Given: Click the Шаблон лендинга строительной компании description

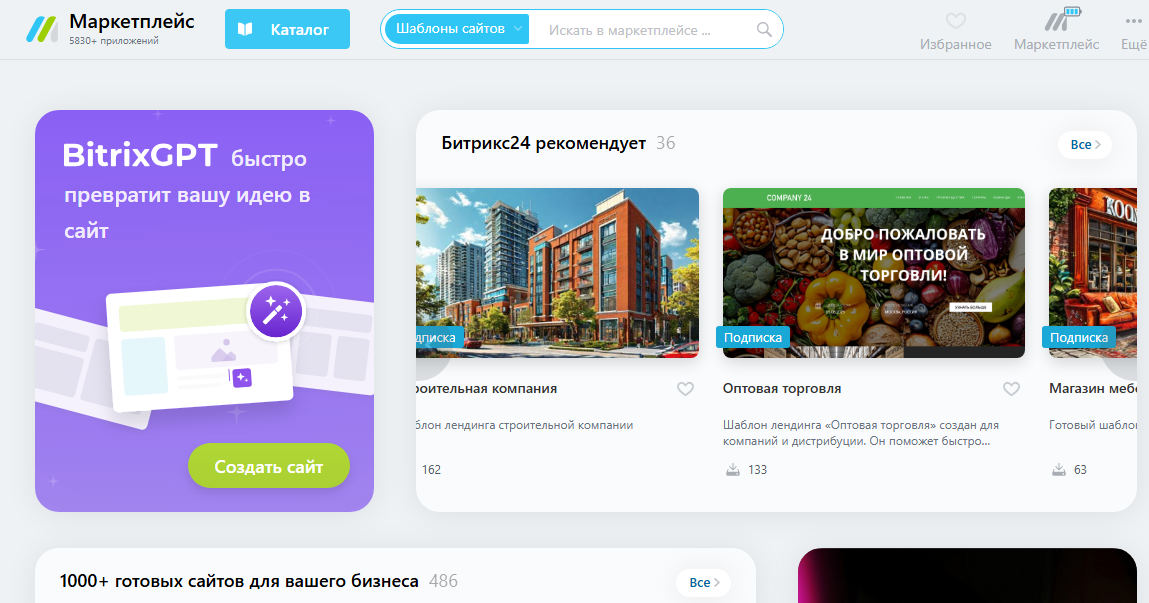Looking at the screenshot, I should click(525, 425).
